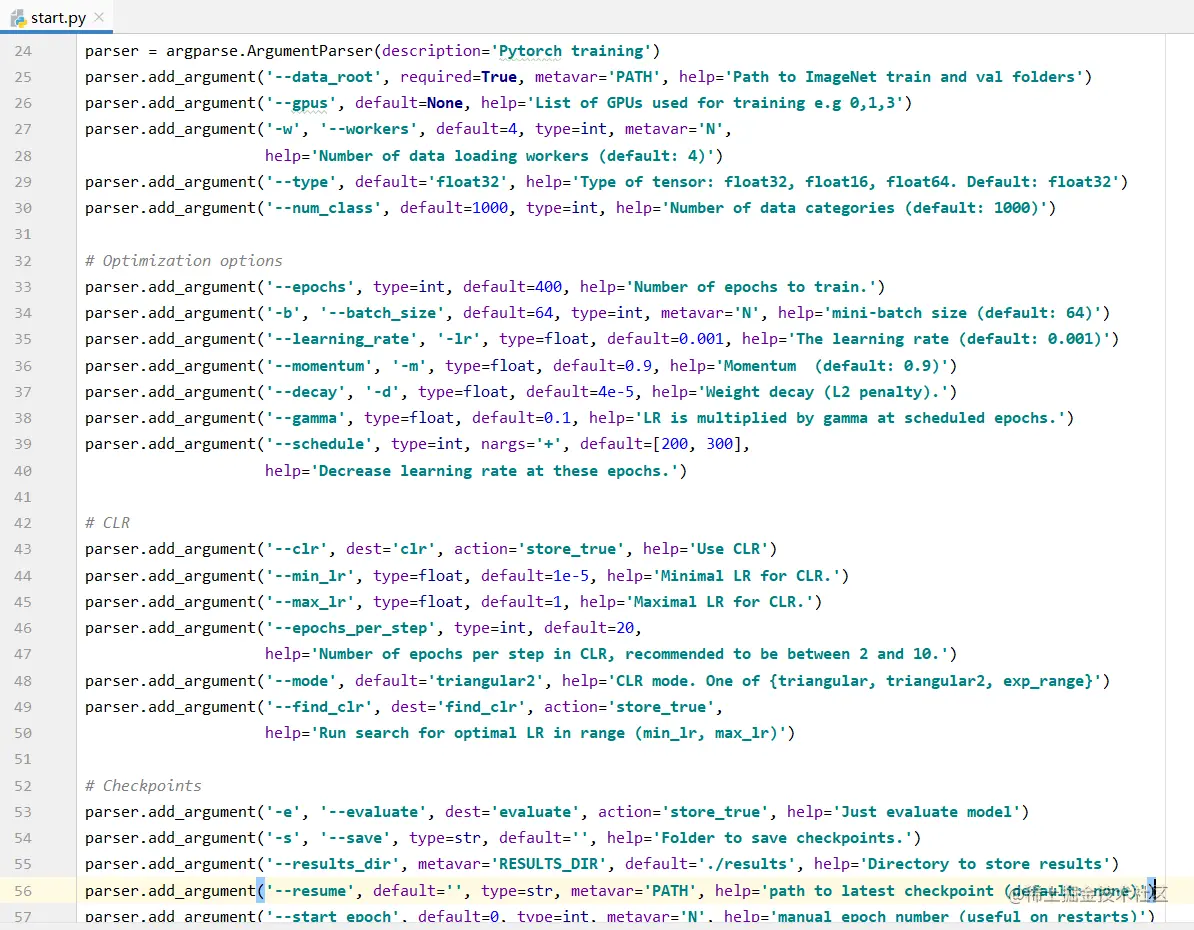
Task: Click 'Weight decay (L2 penalty).' help text
Action: (x=827, y=392)
